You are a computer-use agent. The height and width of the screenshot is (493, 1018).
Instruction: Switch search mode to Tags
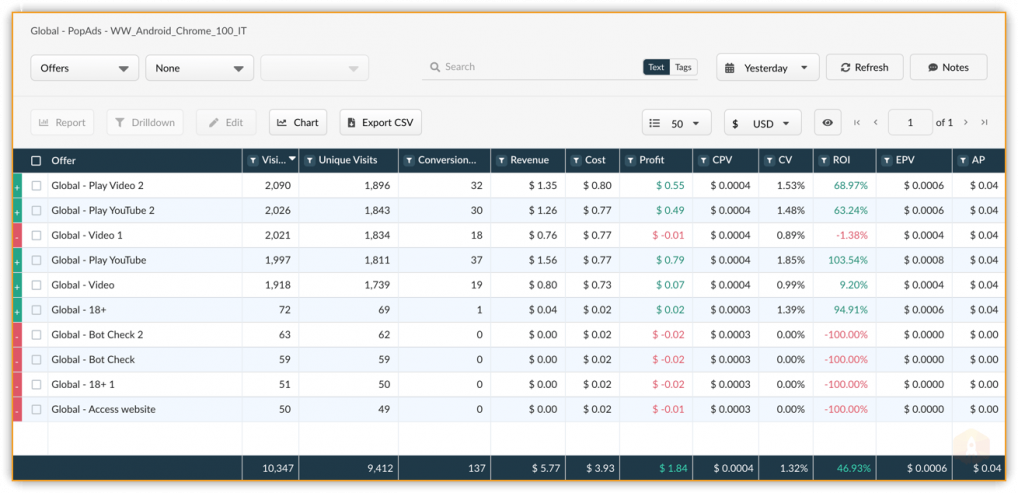(x=683, y=67)
